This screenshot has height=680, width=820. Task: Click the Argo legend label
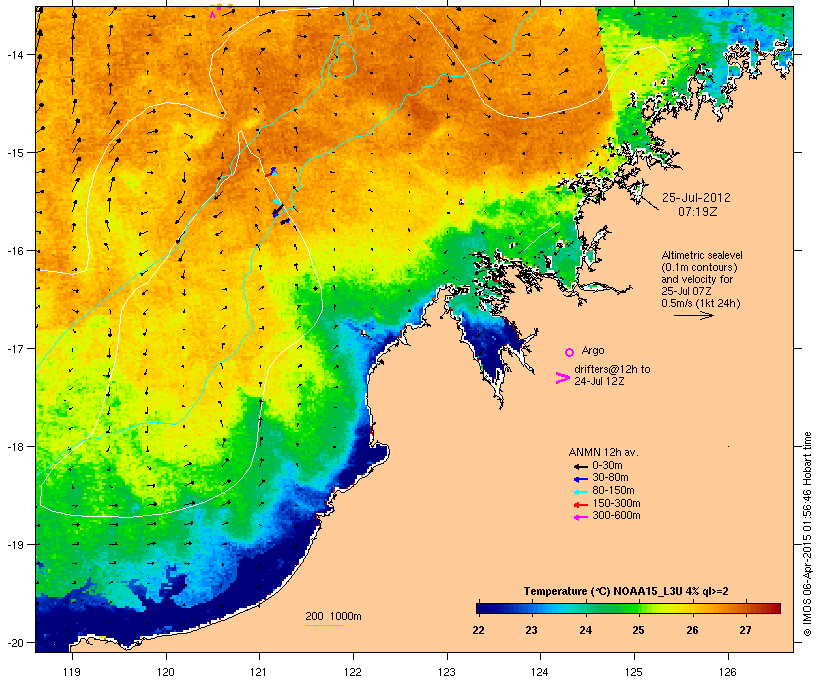click(593, 350)
